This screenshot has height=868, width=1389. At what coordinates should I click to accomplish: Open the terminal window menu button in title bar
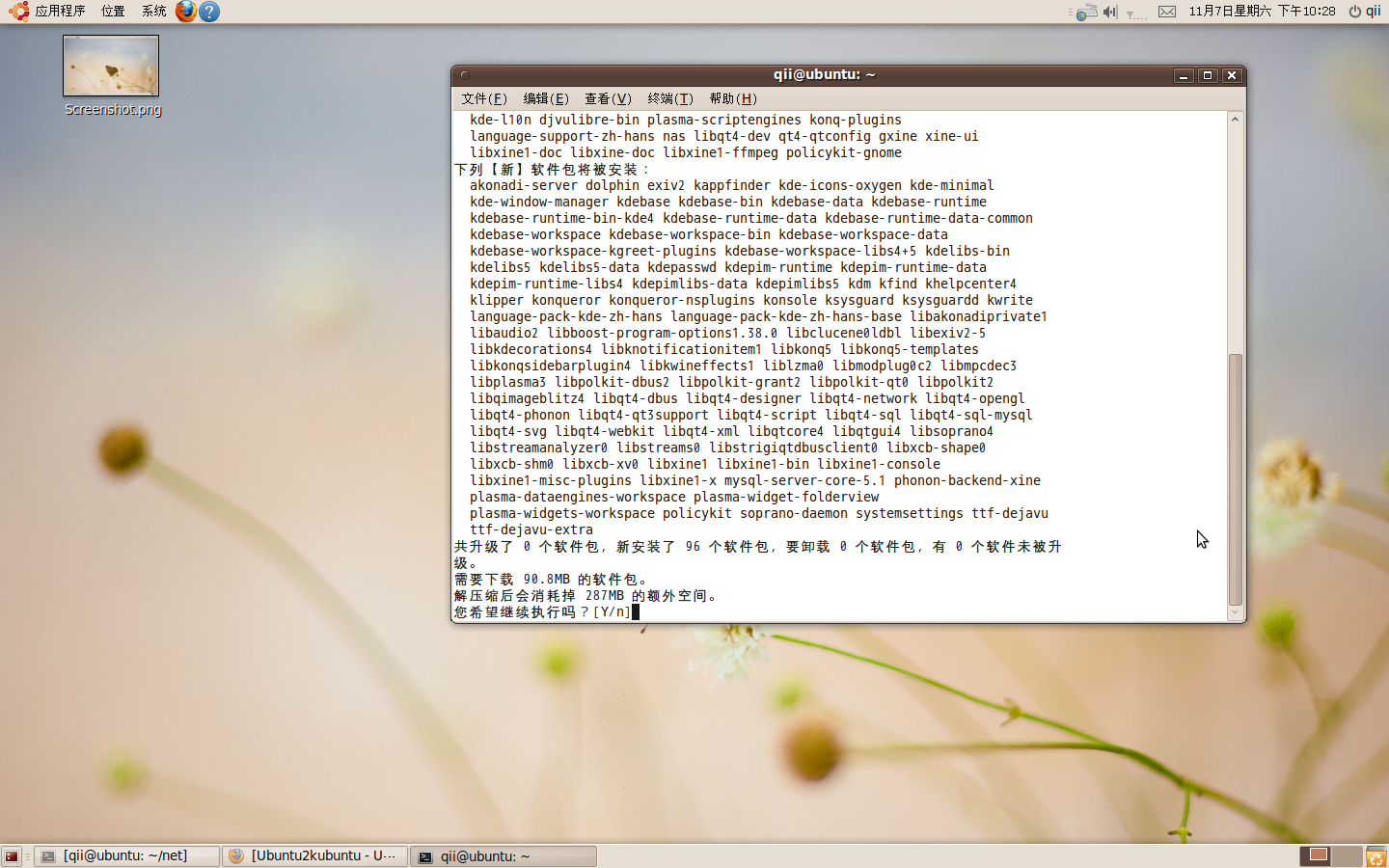(x=464, y=74)
